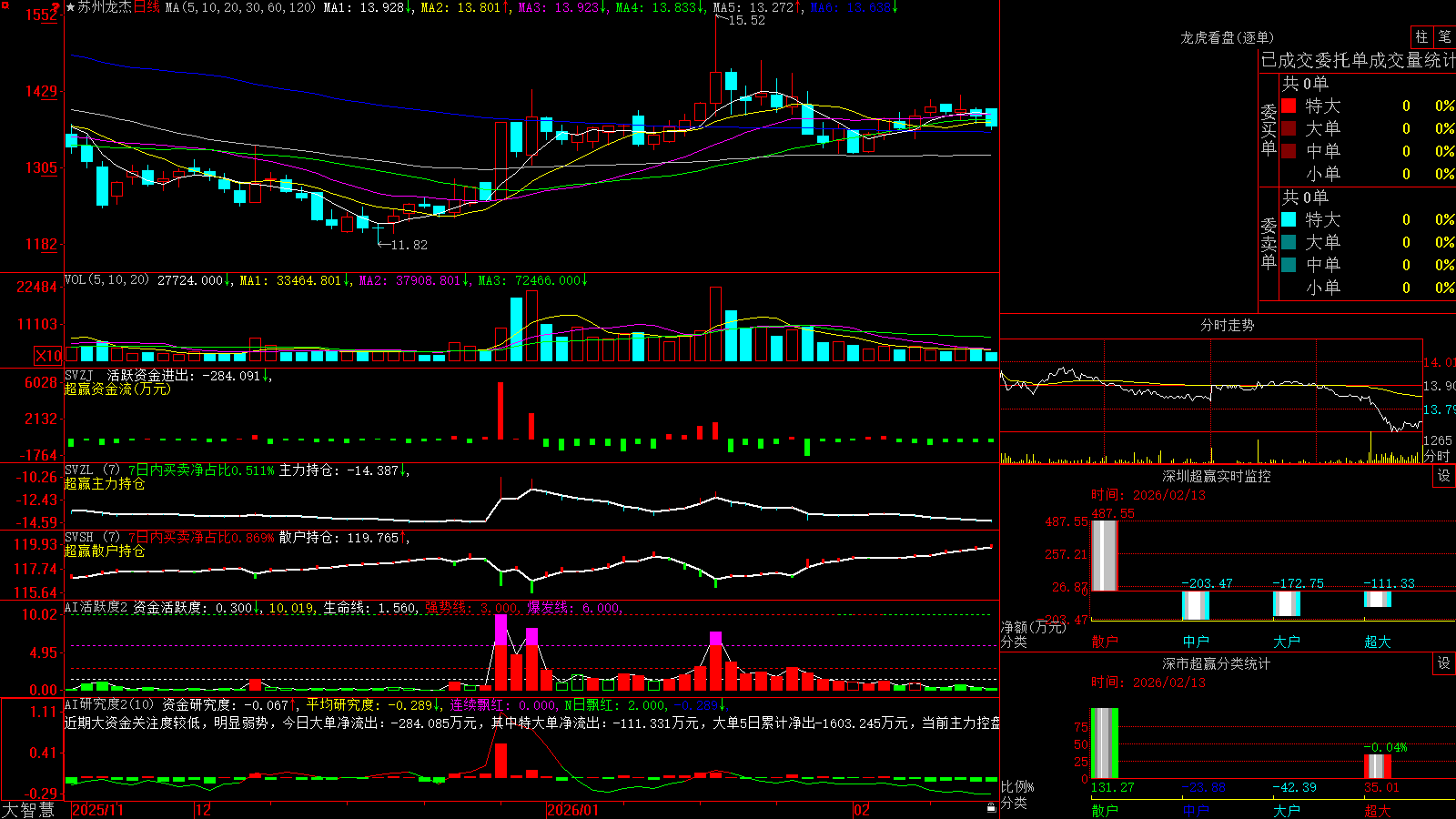Click the 分时走势 panel title

pos(1227,325)
